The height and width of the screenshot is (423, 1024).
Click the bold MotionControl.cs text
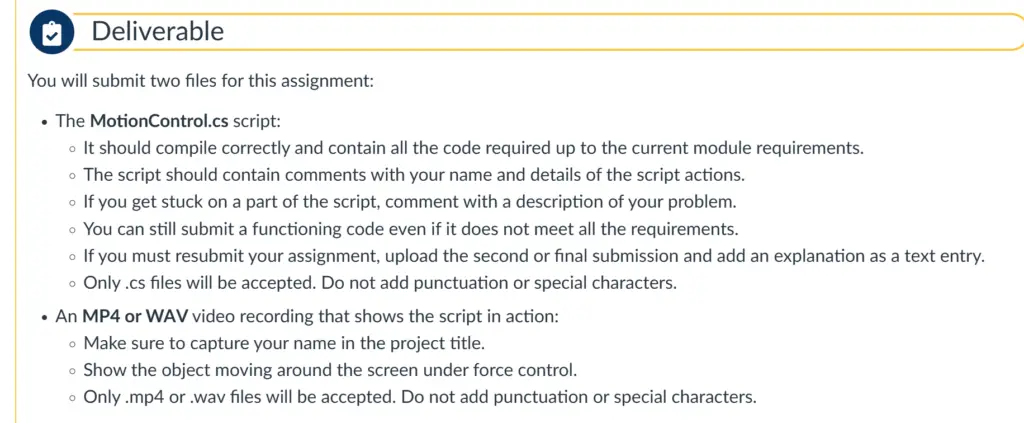pos(160,121)
